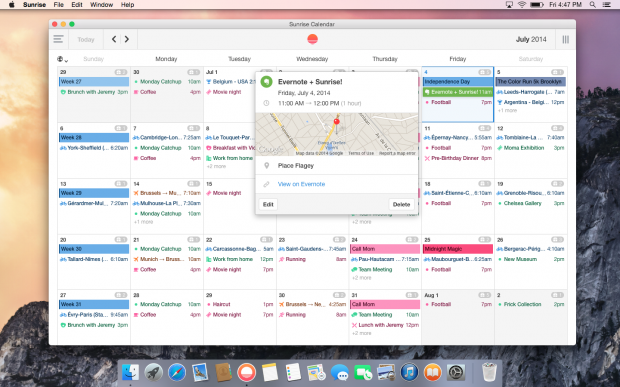This screenshot has height=387, width=620.
Task: Open the Window menu
Action: pos(102,5)
